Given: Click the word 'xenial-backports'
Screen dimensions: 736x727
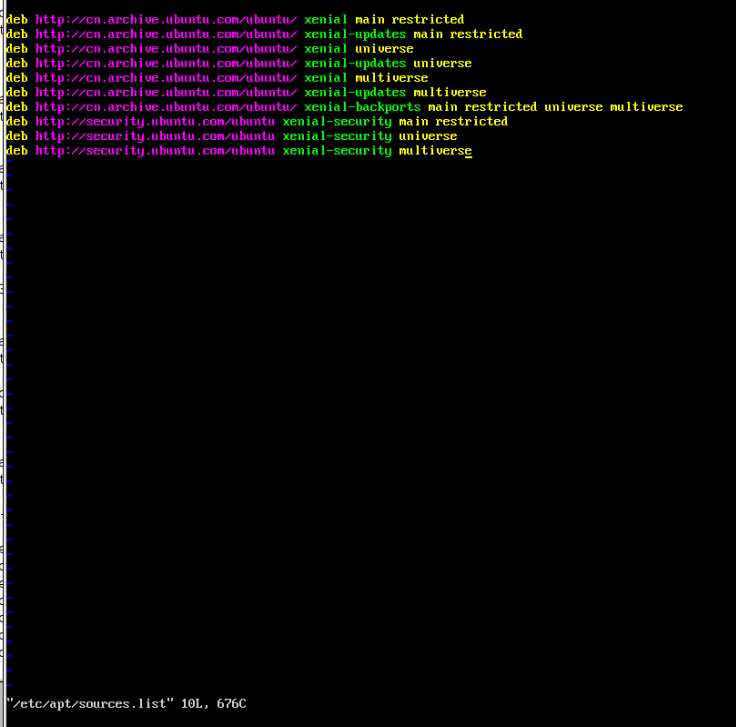Looking at the screenshot, I should 362,107.
